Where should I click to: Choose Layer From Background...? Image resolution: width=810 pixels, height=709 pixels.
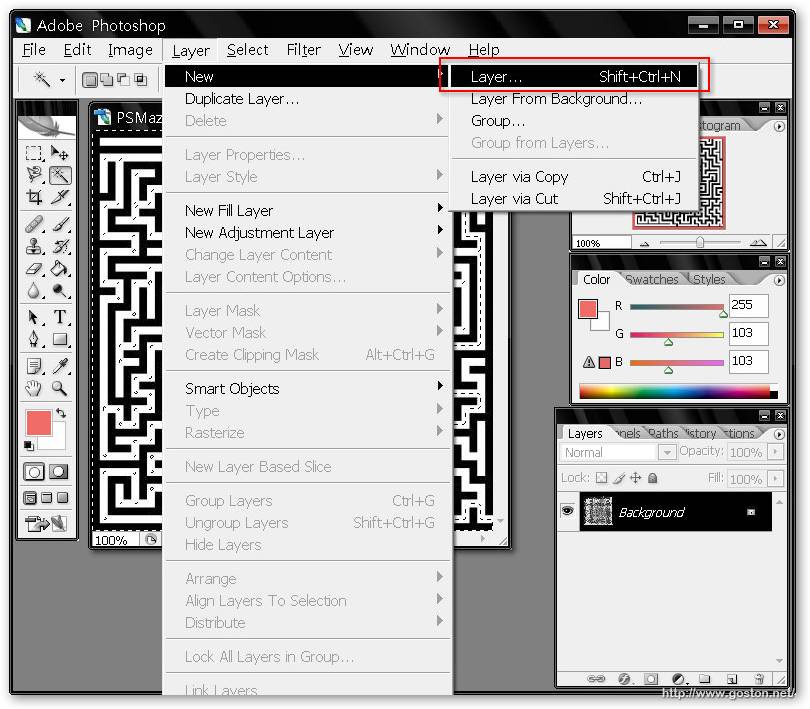coord(574,99)
